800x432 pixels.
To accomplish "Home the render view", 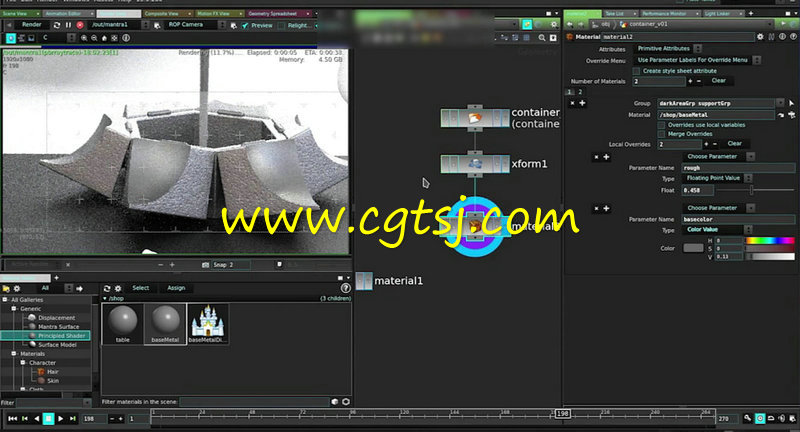I will (x=105, y=38).
